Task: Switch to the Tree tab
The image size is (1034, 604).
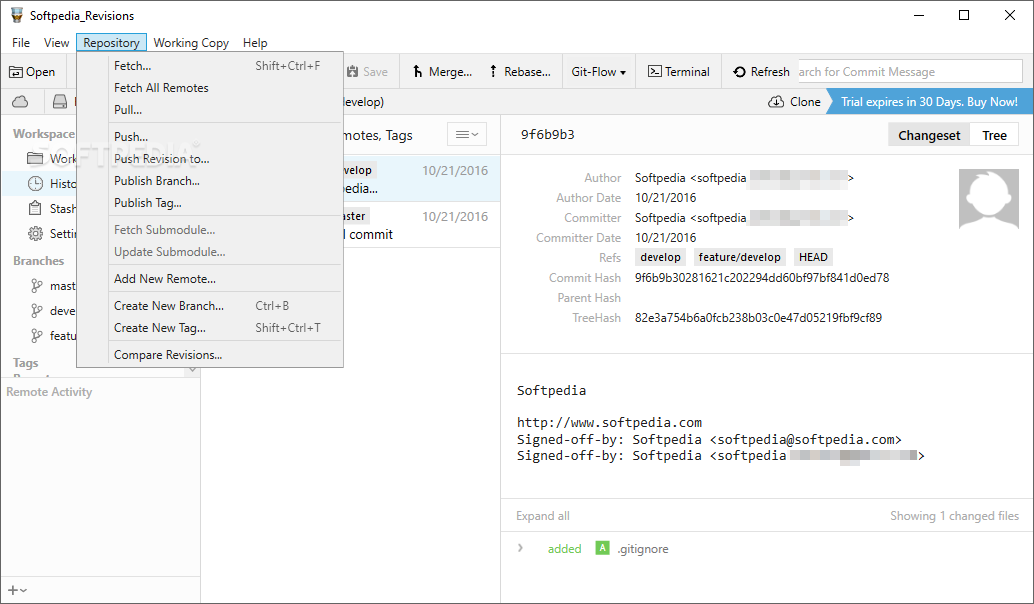Action: coord(994,135)
